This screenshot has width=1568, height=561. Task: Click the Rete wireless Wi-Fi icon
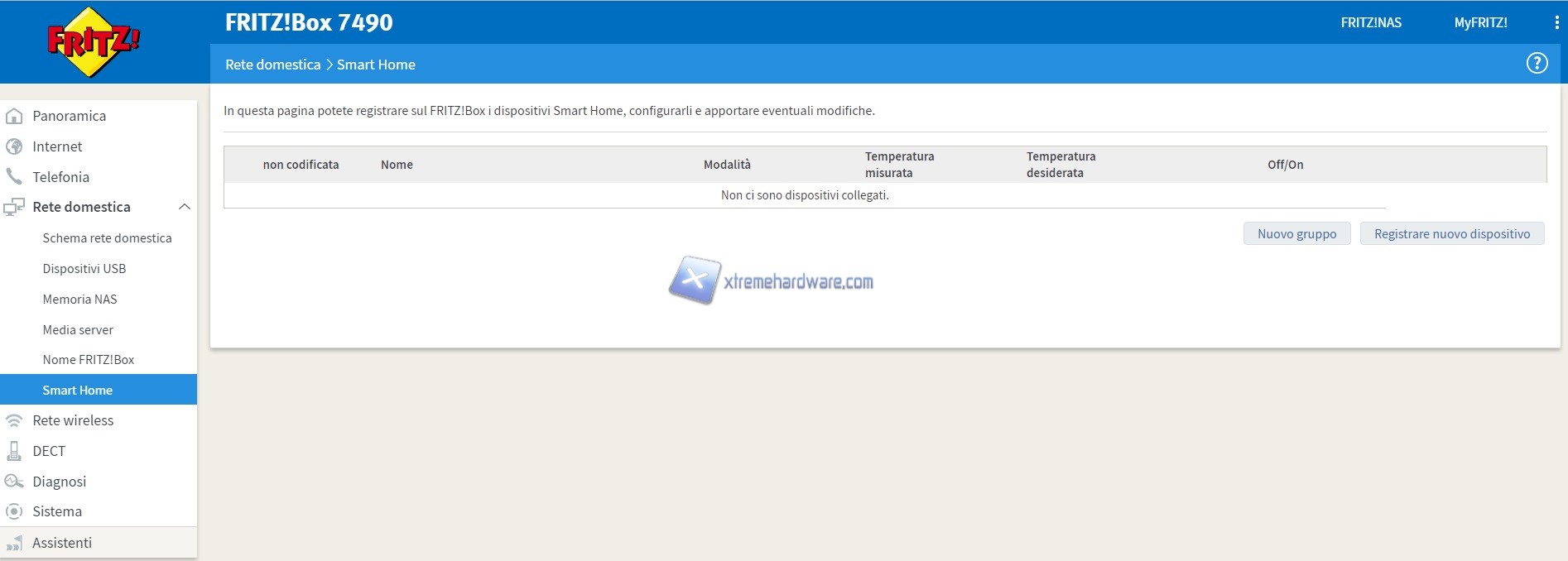click(x=14, y=420)
